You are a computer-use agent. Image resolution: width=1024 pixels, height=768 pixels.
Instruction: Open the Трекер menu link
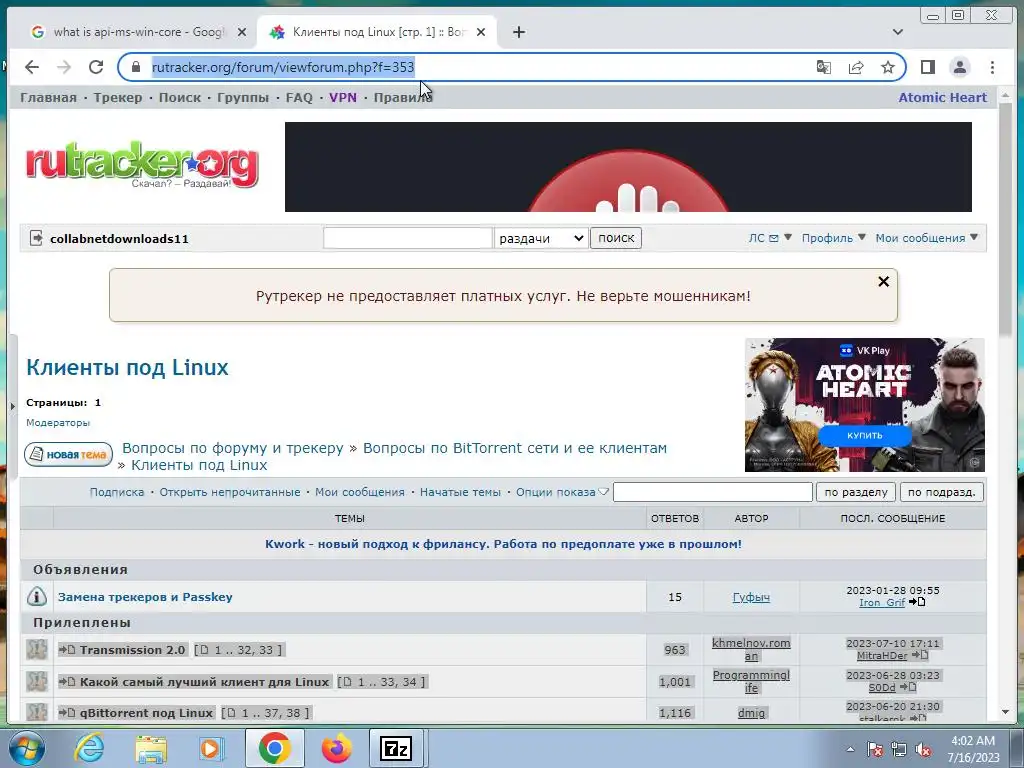(118, 98)
